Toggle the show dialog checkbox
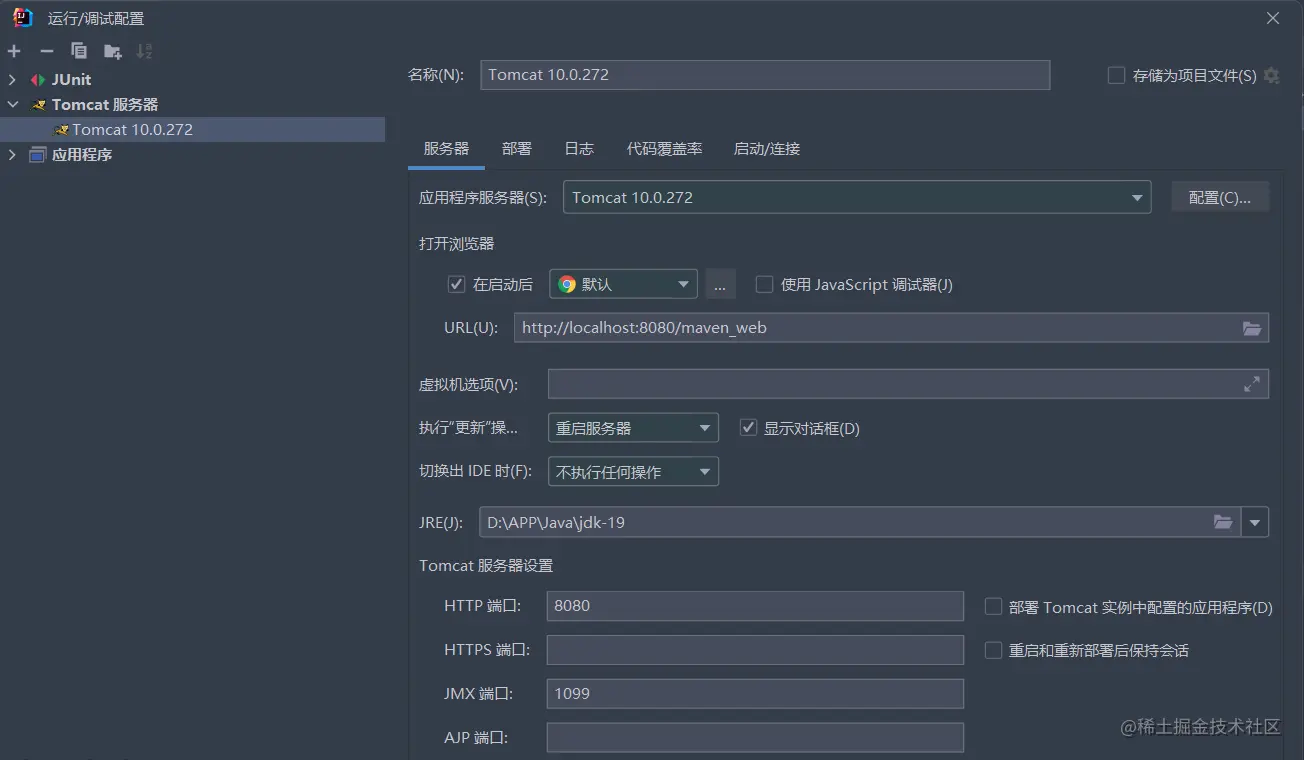This screenshot has height=760, width=1304. coord(748,428)
